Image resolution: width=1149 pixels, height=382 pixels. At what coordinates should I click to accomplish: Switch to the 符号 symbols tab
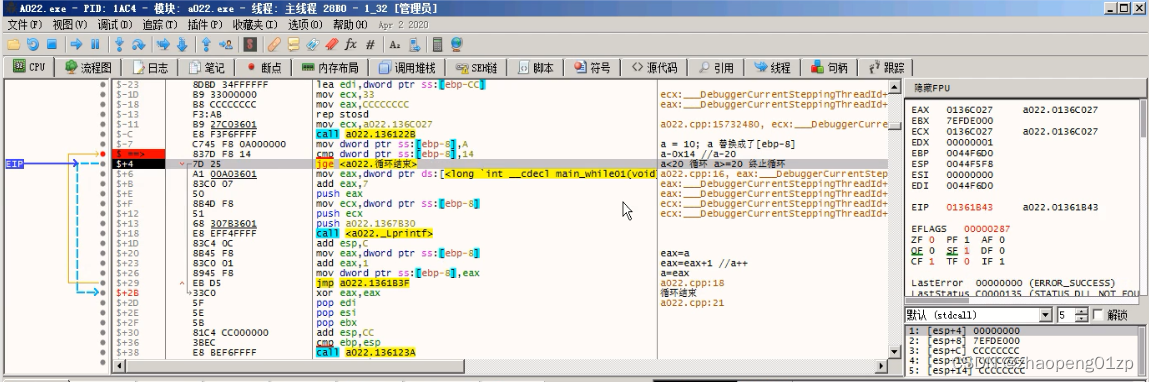593,67
